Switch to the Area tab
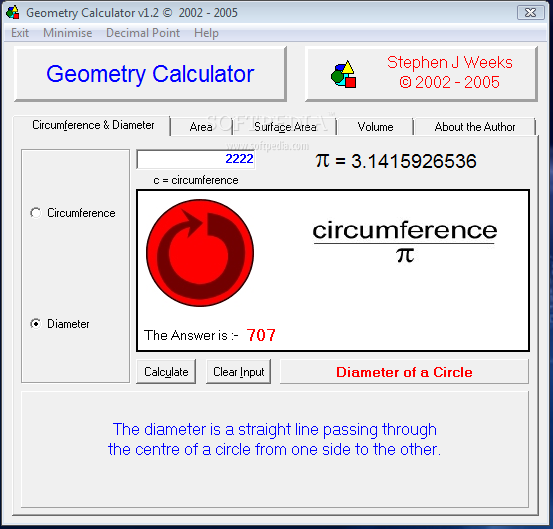Screen dimensions: 553x529 [x=201, y=127]
